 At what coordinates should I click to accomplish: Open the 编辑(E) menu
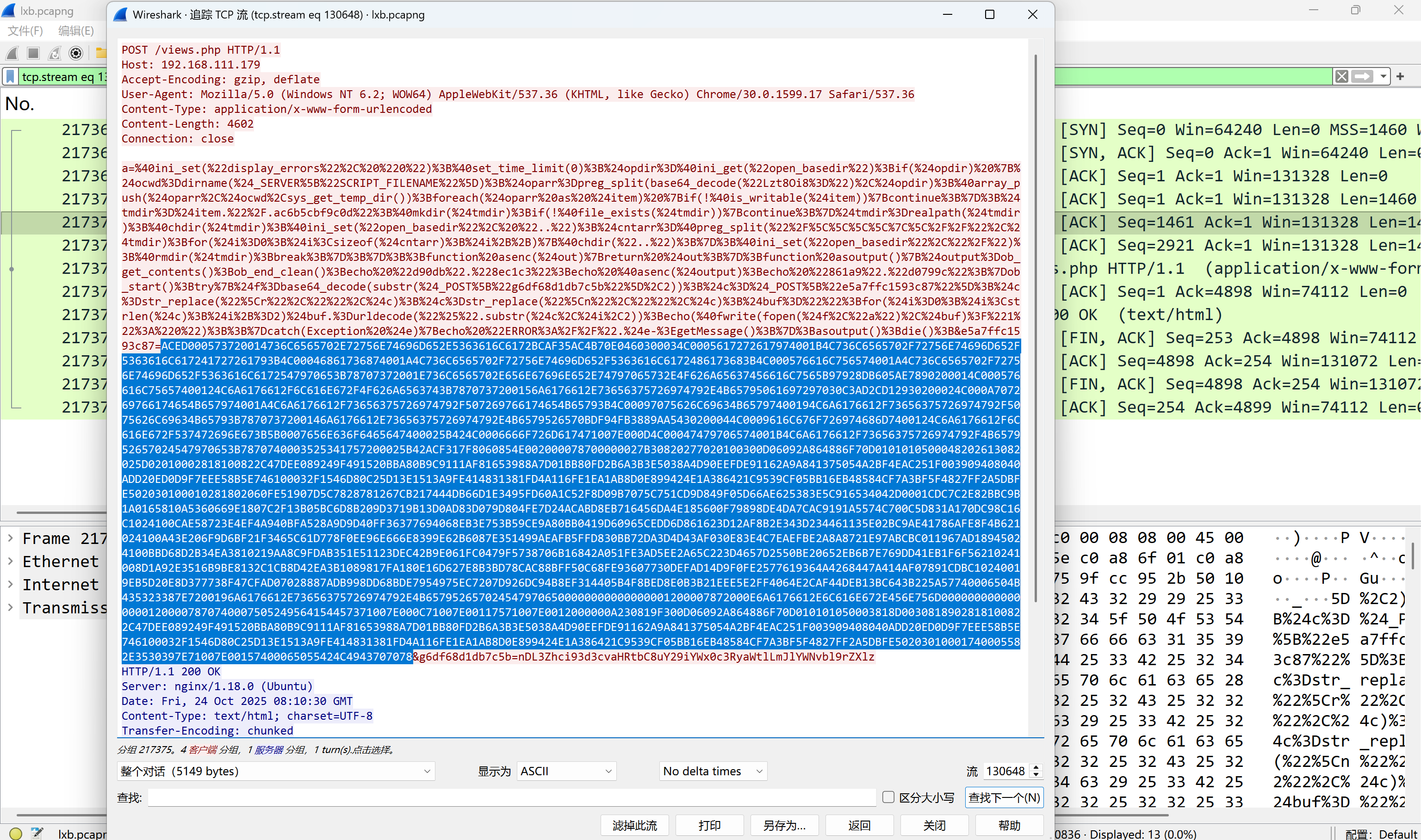point(76,31)
